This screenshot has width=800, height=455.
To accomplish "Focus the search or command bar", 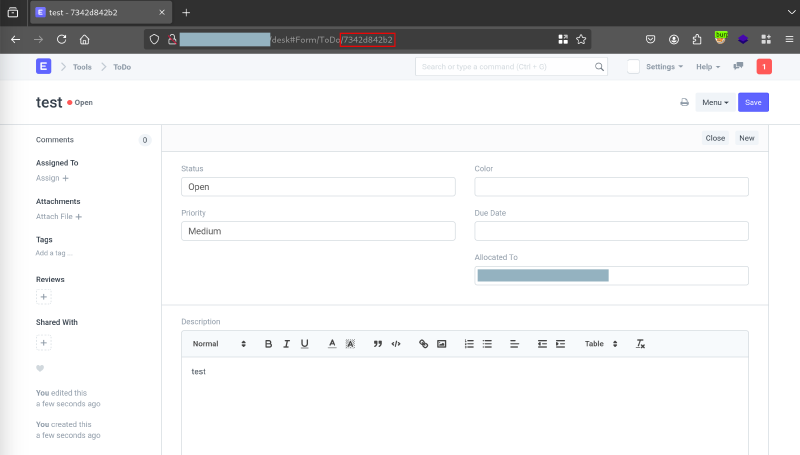I will pyautogui.click(x=511, y=66).
